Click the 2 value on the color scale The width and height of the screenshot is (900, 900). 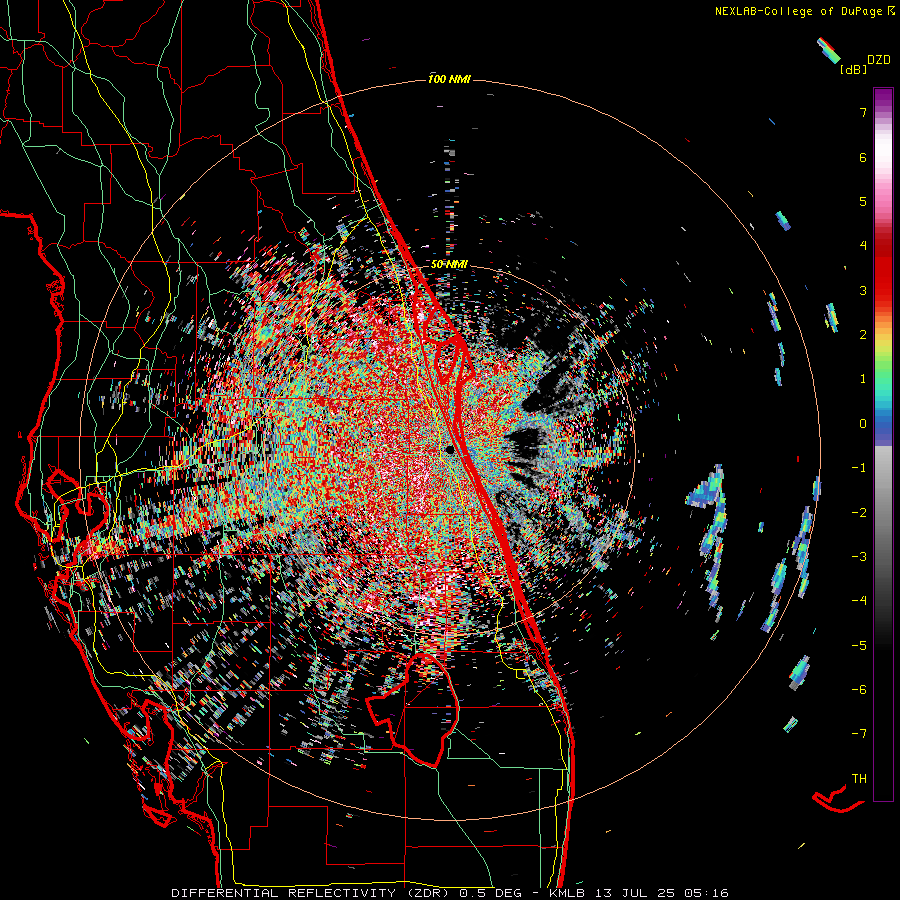[x=863, y=335]
